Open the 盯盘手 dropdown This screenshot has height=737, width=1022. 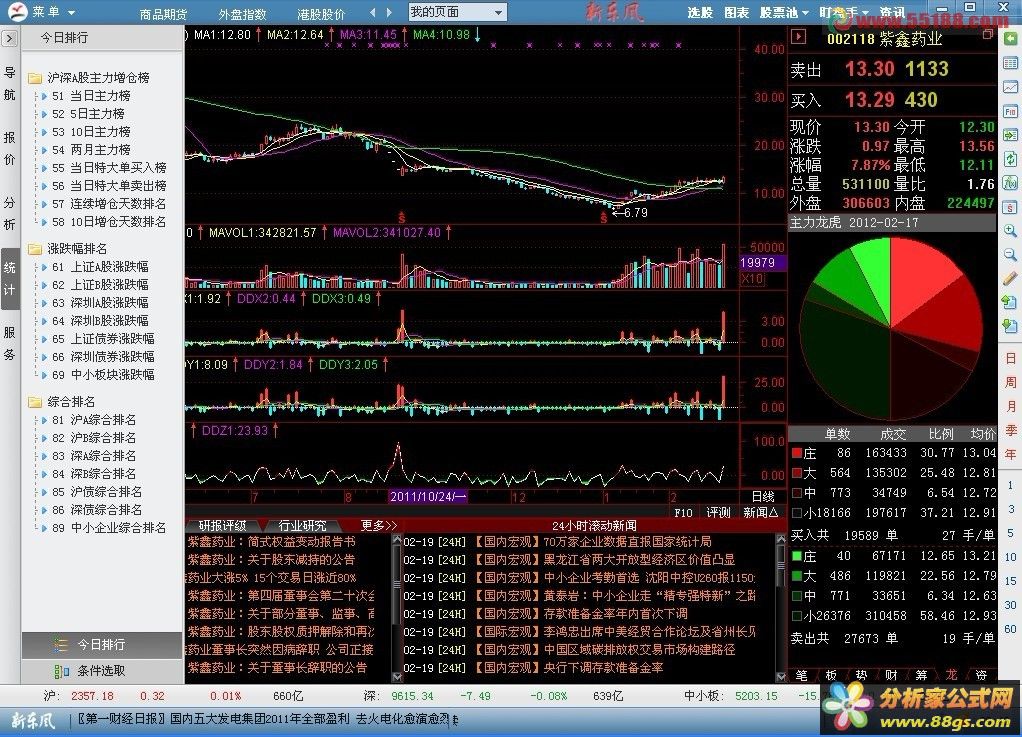coord(843,12)
